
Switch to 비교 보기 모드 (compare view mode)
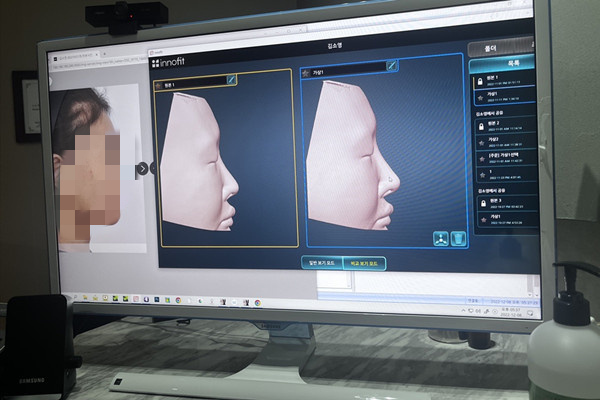[364, 264]
